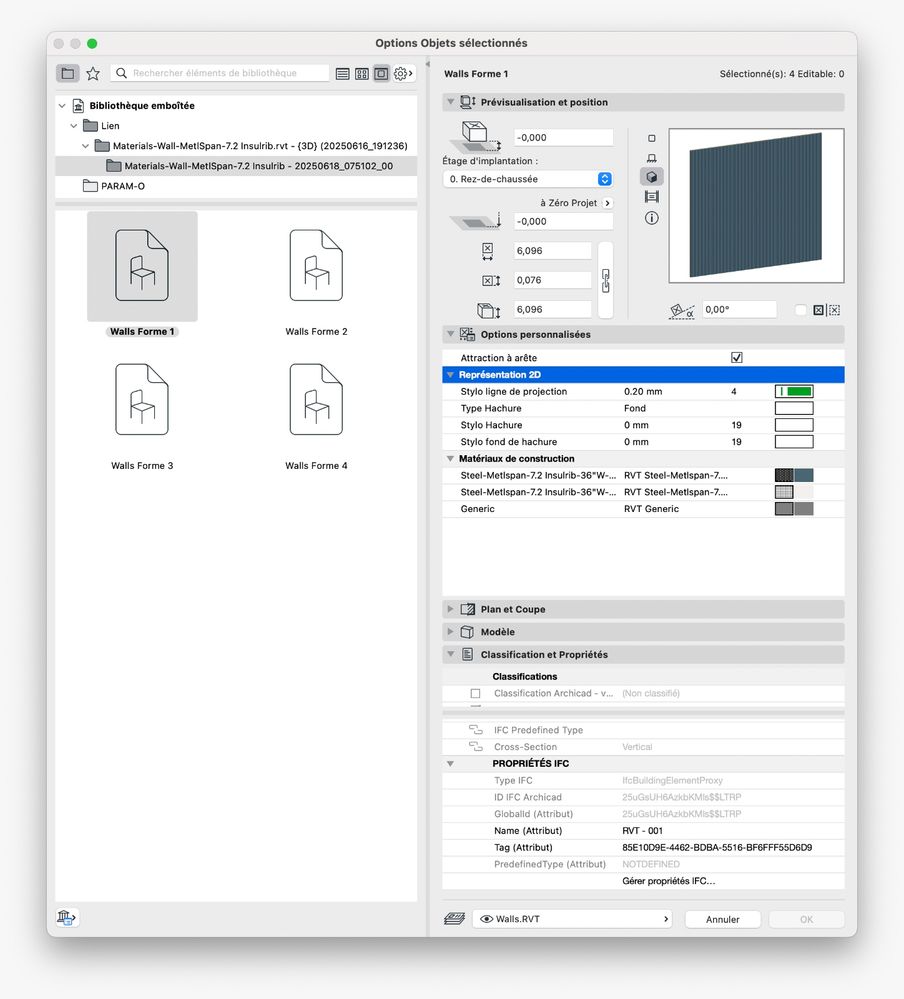
Task: Collapse PROPRIÉTÉS IFC group
Action: pyautogui.click(x=450, y=763)
